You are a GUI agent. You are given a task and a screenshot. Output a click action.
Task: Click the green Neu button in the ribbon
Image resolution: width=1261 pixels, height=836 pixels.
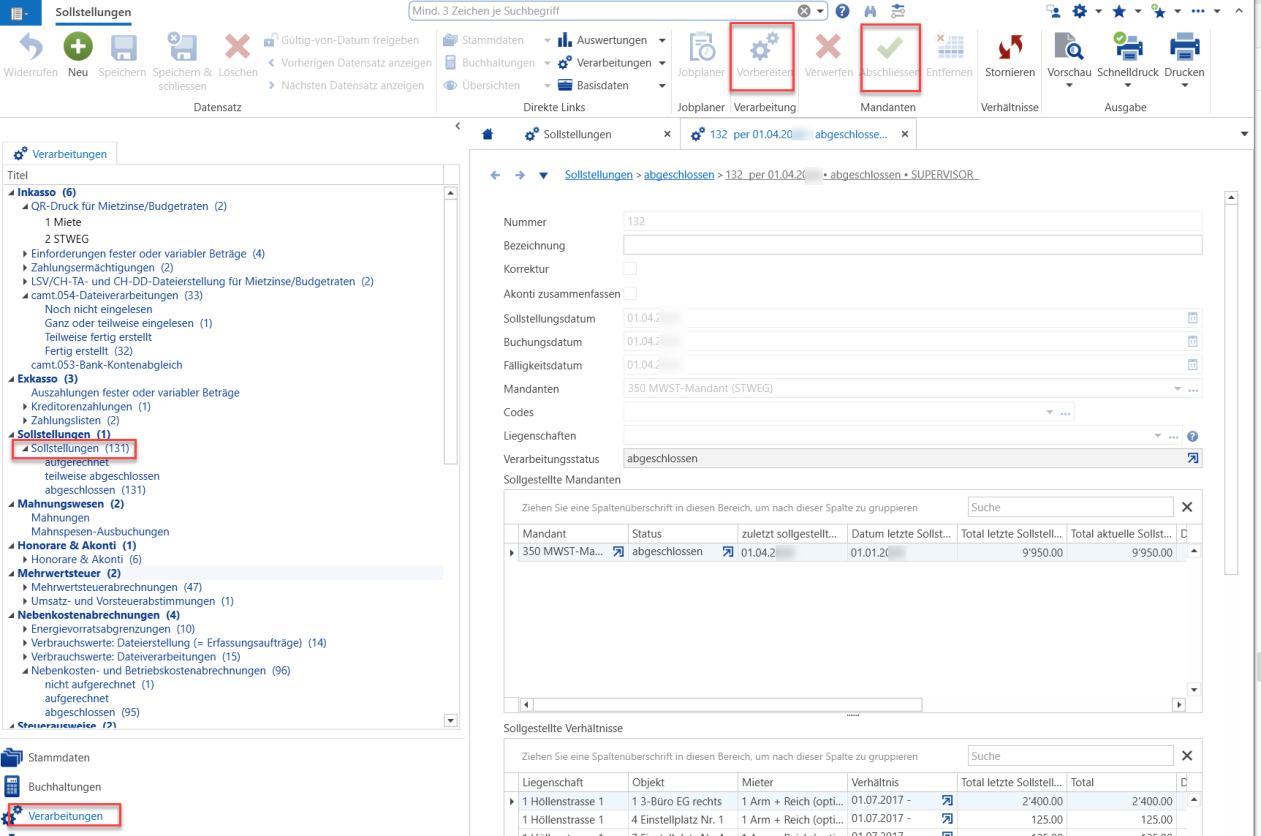78,47
